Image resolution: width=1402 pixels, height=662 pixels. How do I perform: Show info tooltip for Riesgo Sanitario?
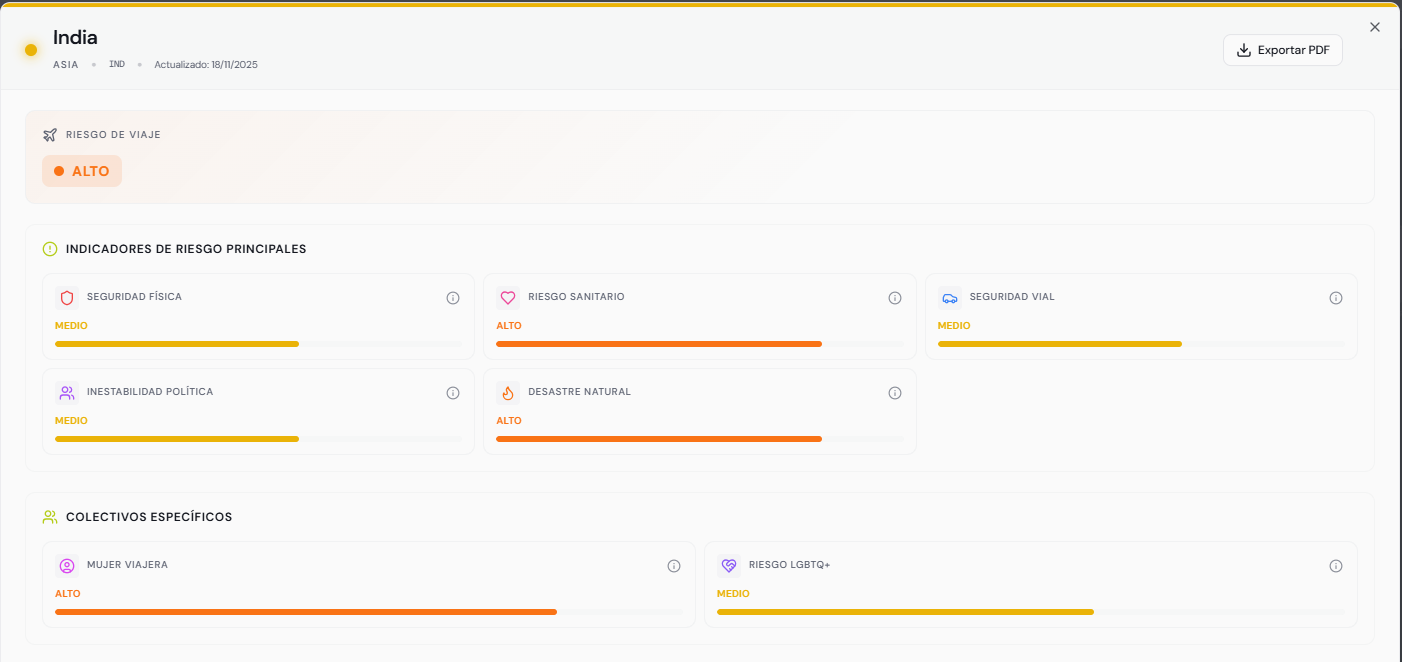895,298
